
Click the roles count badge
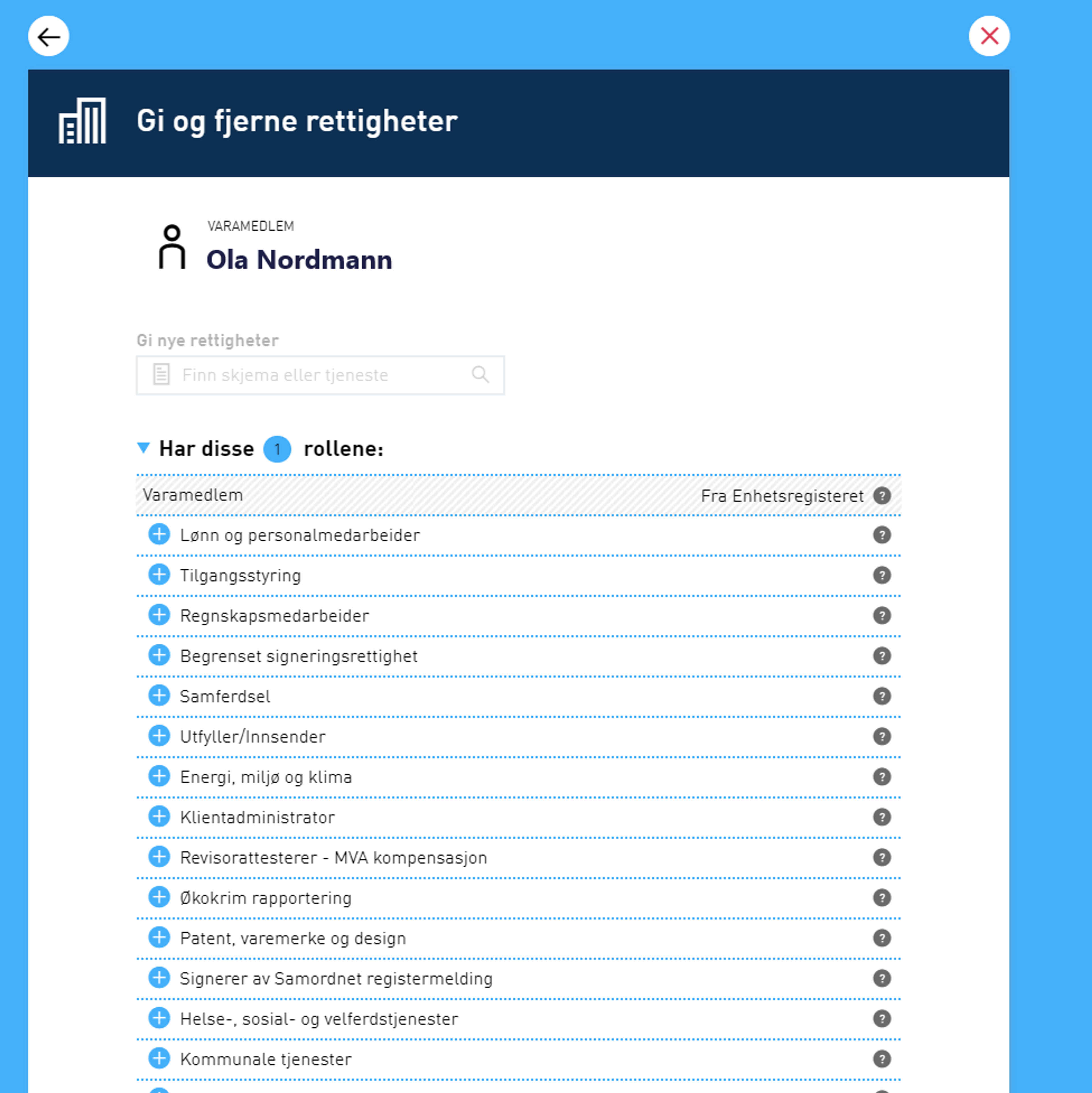[277, 449]
